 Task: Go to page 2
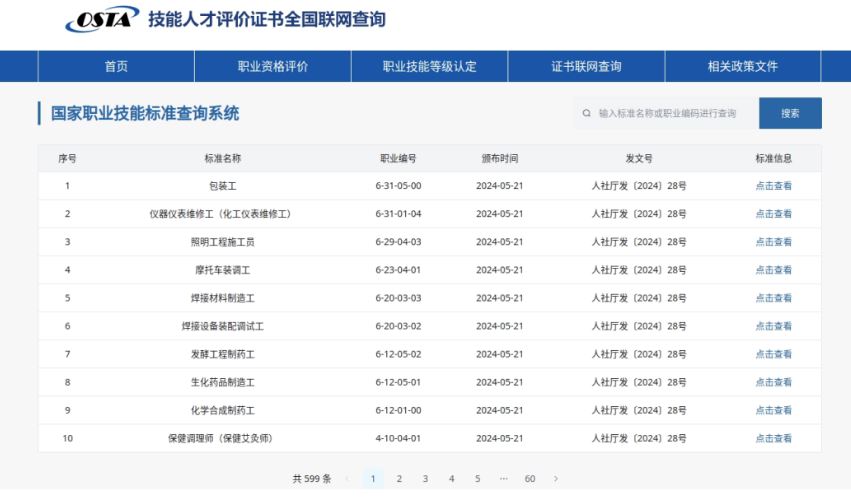click(x=399, y=478)
